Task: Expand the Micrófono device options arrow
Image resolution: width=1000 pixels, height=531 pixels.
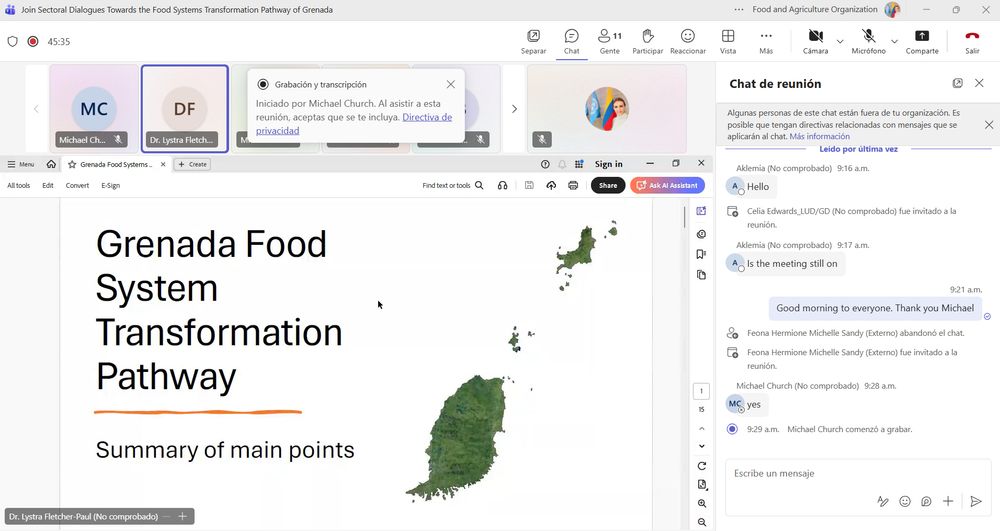Action: [x=894, y=41]
